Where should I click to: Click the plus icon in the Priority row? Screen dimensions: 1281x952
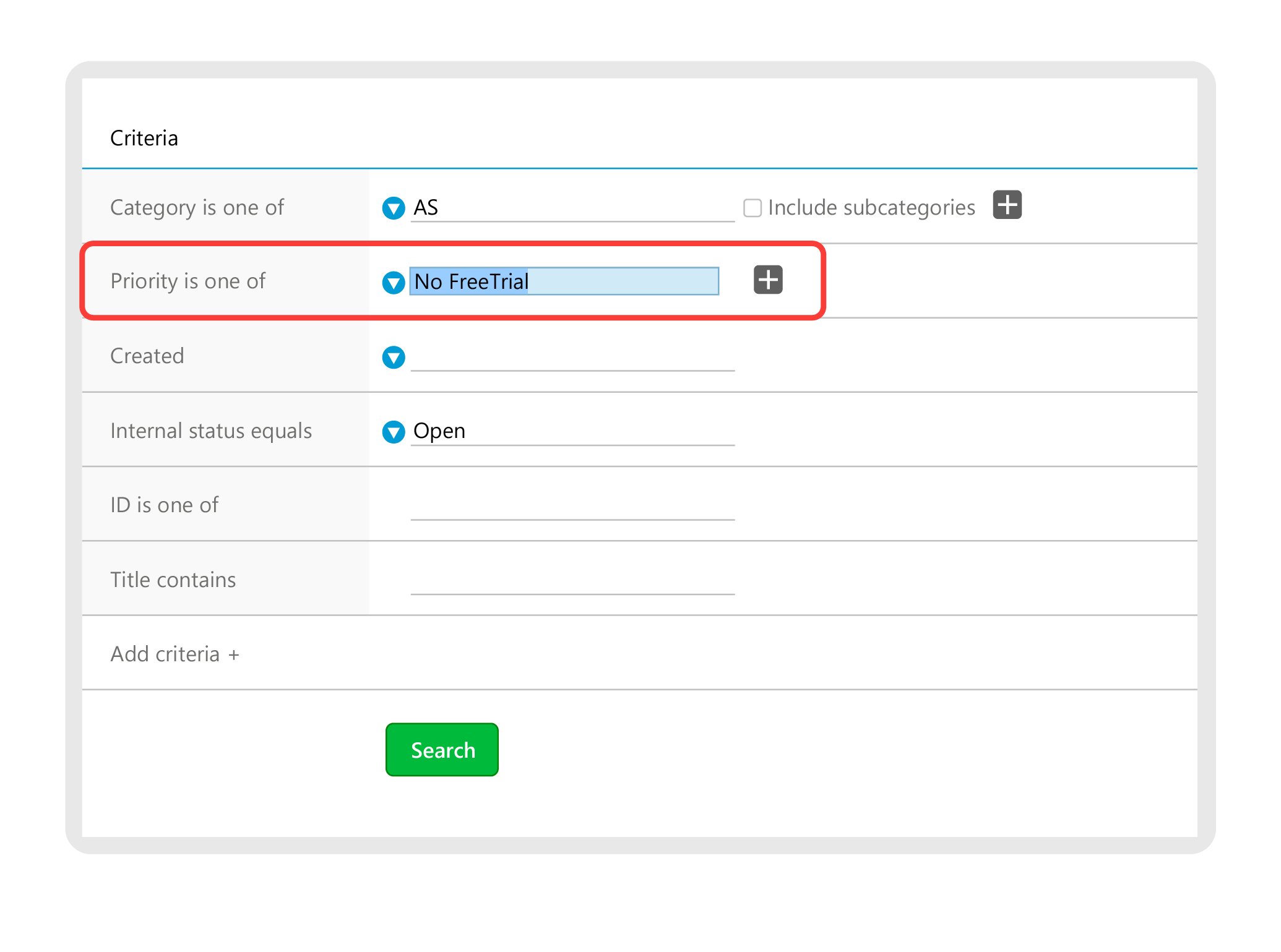coord(768,280)
